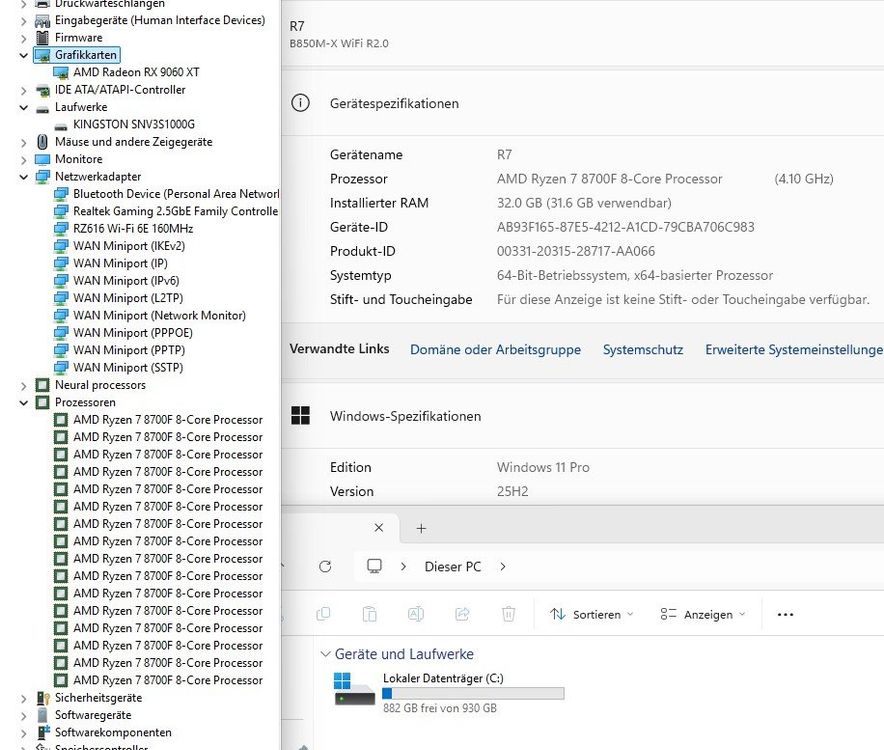This screenshot has width=884, height=750.
Task: Click the Paste clipboard icon
Action: (369, 614)
